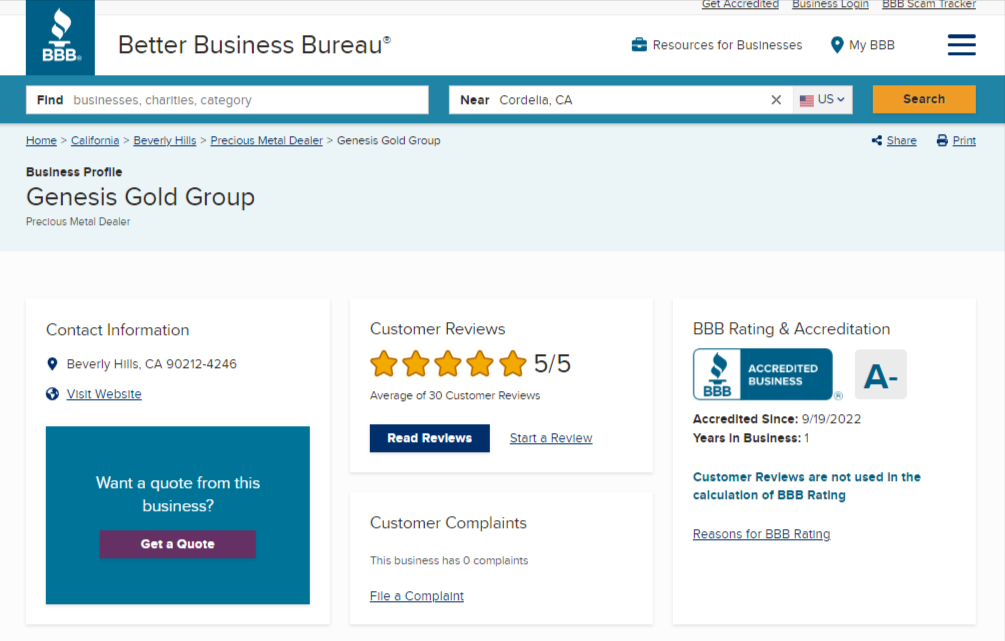Click the Better Business Bureau title text
Screen dimensions: 1005x641
pos(254,45)
